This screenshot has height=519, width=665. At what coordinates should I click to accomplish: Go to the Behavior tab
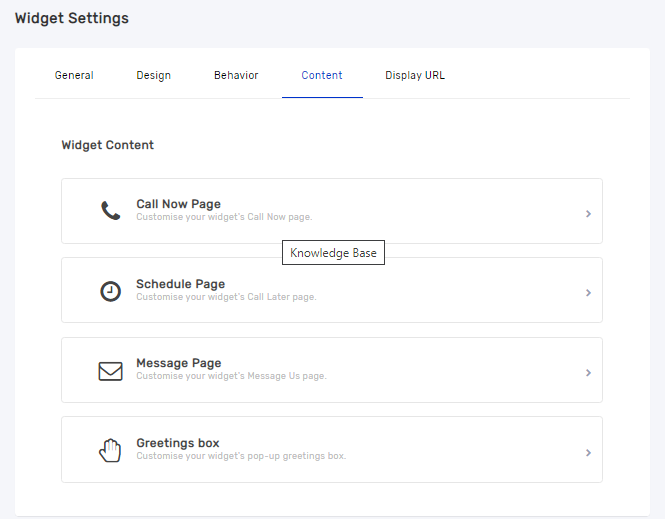tap(236, 75)
